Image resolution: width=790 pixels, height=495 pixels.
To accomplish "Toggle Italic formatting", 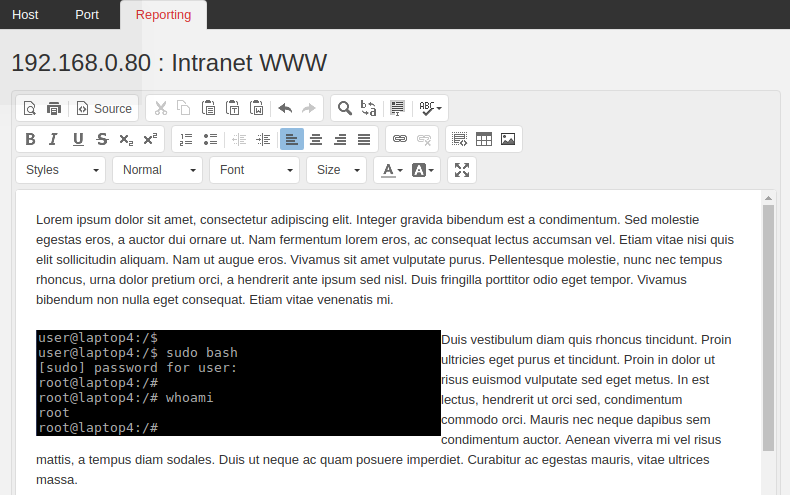I will pyautogui.click(x=53, y=139).
